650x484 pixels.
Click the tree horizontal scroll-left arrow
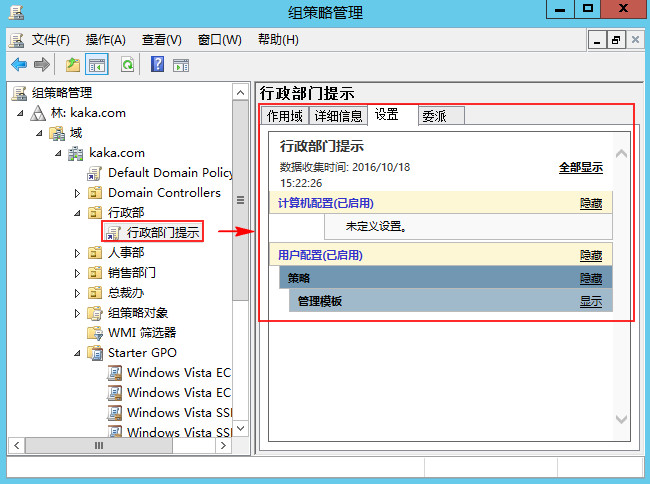(x=17, y=445)
